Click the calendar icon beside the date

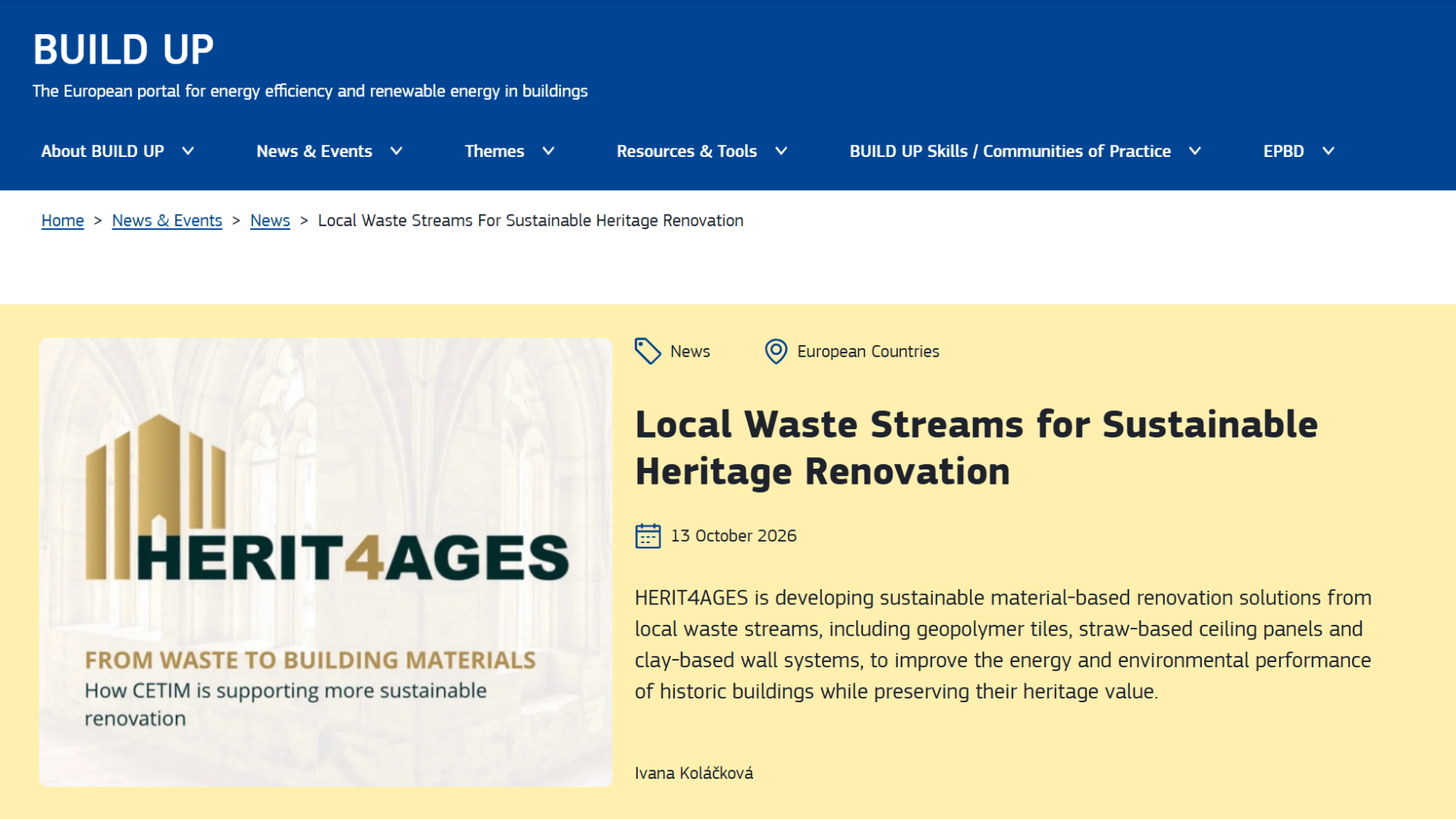[648, 535]
